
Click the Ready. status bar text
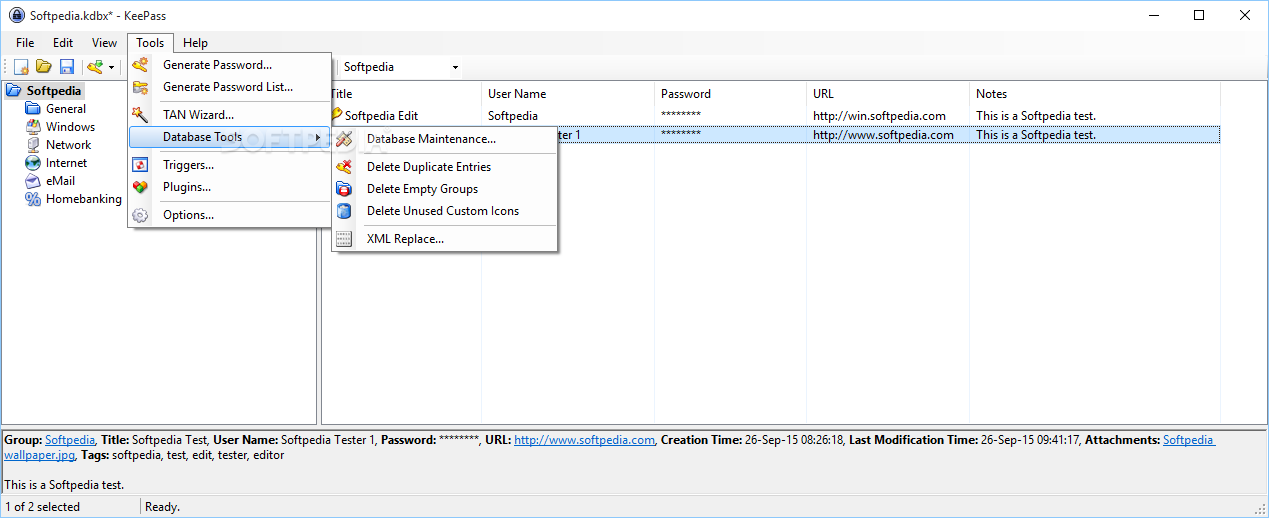163,507
